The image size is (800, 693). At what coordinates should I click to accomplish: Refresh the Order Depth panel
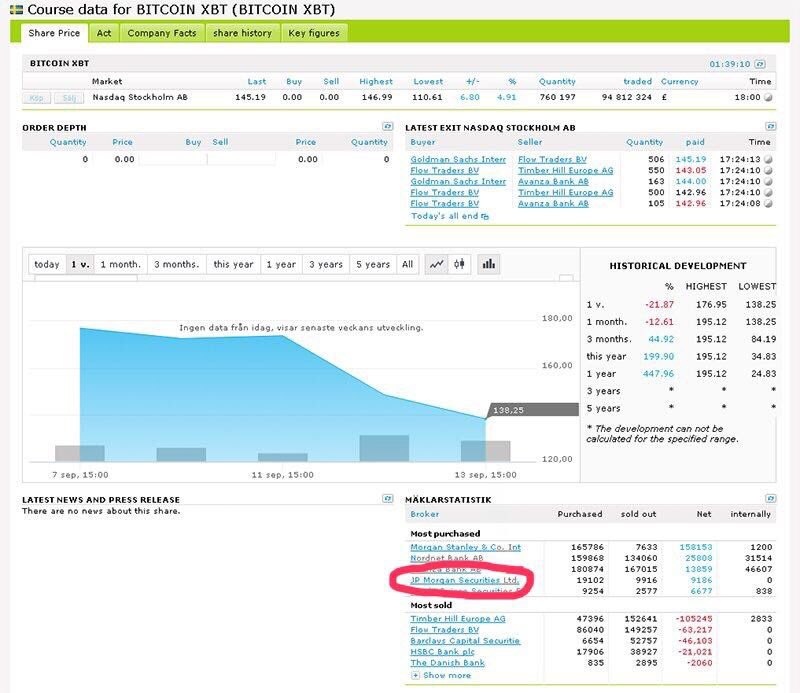[x=387, y=127]
